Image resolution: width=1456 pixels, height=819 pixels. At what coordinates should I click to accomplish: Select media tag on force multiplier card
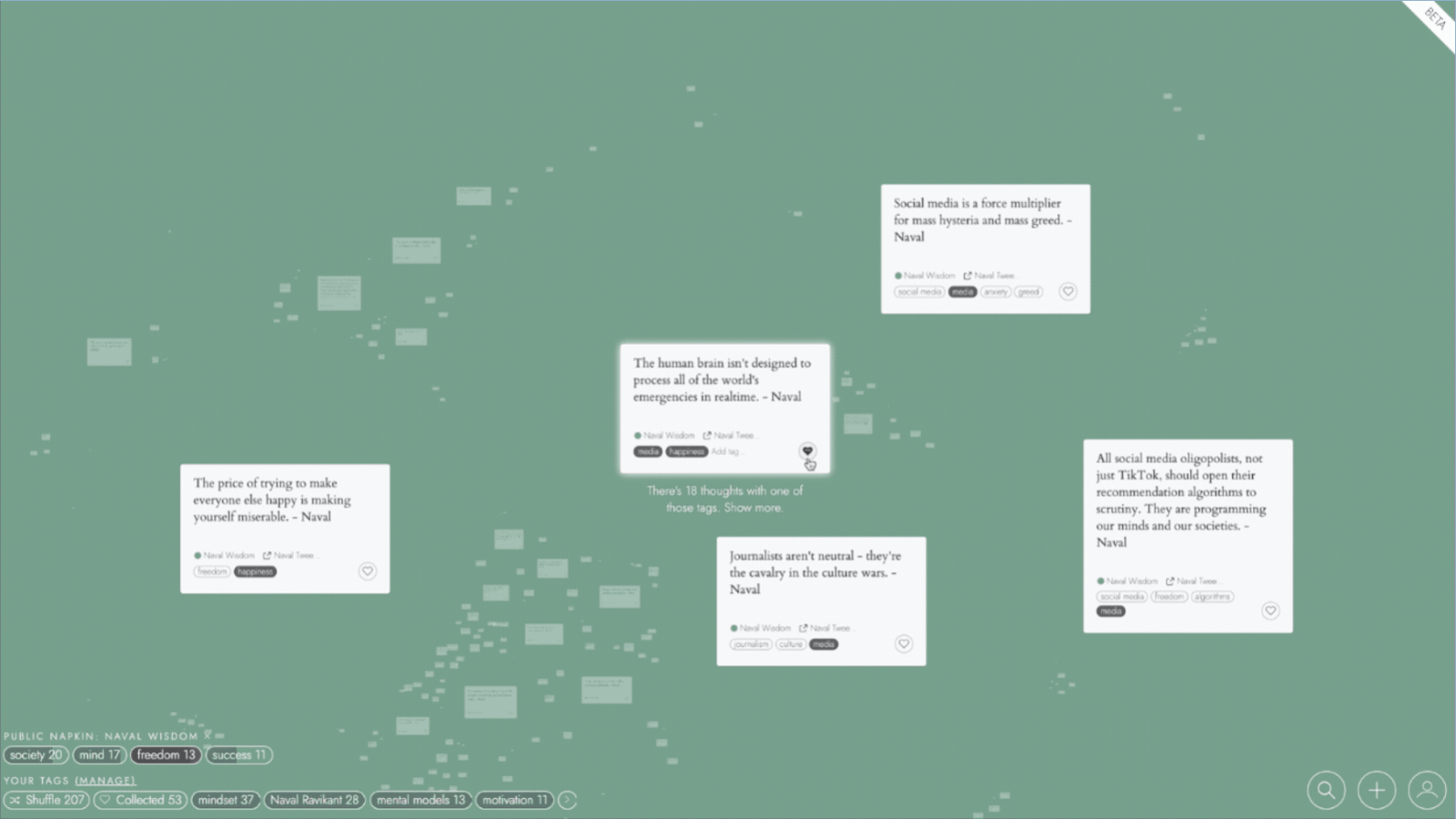[963, 292]
